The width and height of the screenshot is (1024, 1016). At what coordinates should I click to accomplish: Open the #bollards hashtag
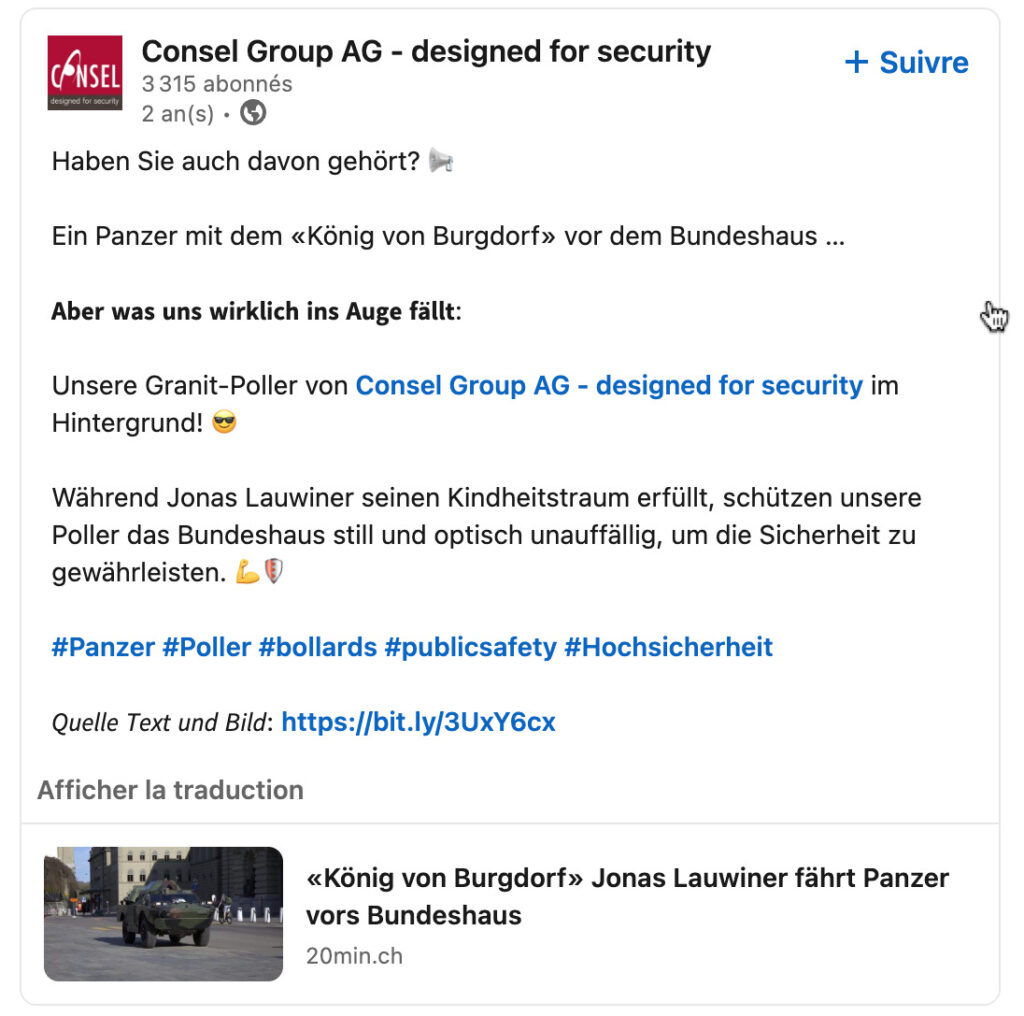click(x=317, y=647)
